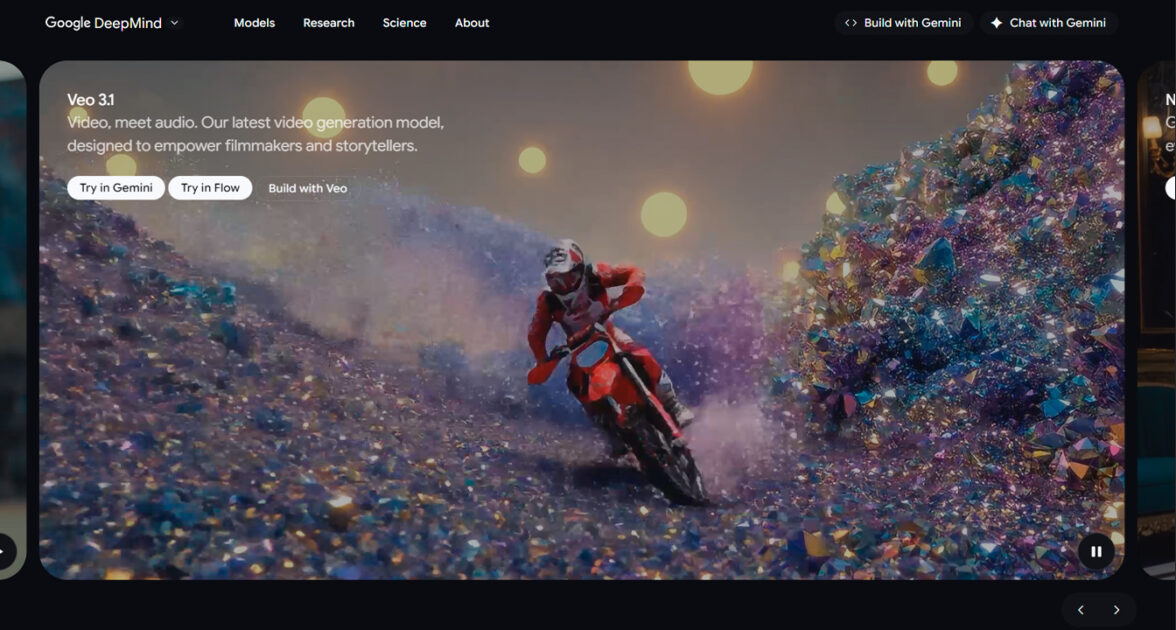1176x630 pixels.
Task: Click the Chat with Gemini button
Action: pyautogui.click(x=1048, y=22)
